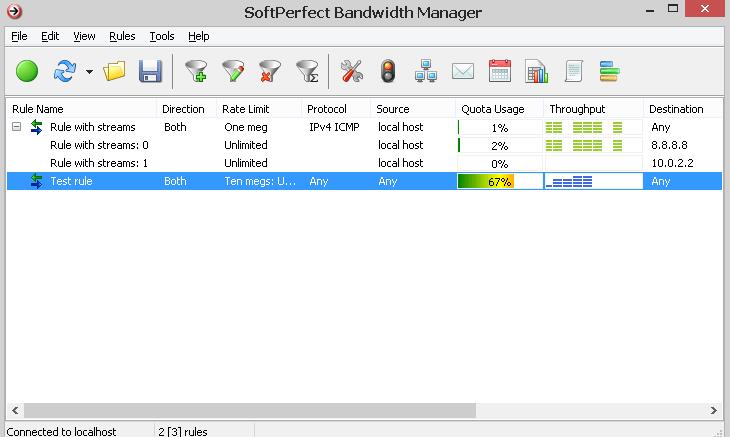Click 'Connected to localhost' in status bar
This screenshot has width=730, height=437.
click(x=61, y=431)
